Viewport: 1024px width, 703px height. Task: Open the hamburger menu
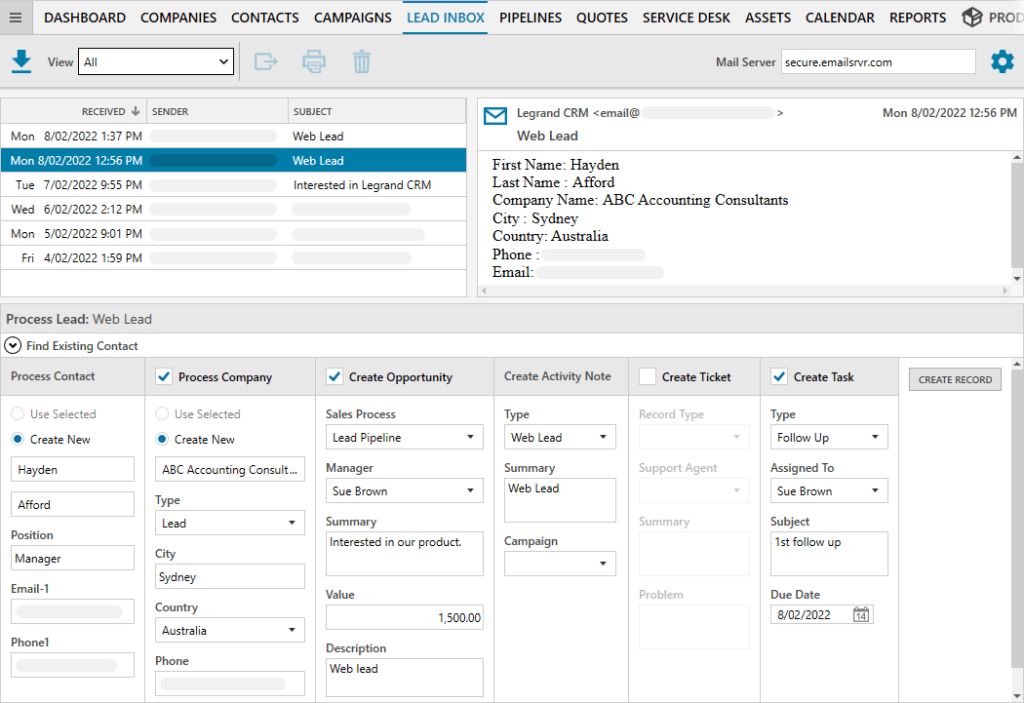[15, 17]
